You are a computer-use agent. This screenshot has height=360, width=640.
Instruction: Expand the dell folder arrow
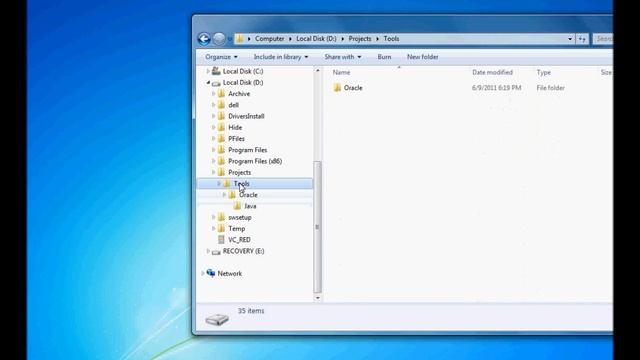(213, 105)
